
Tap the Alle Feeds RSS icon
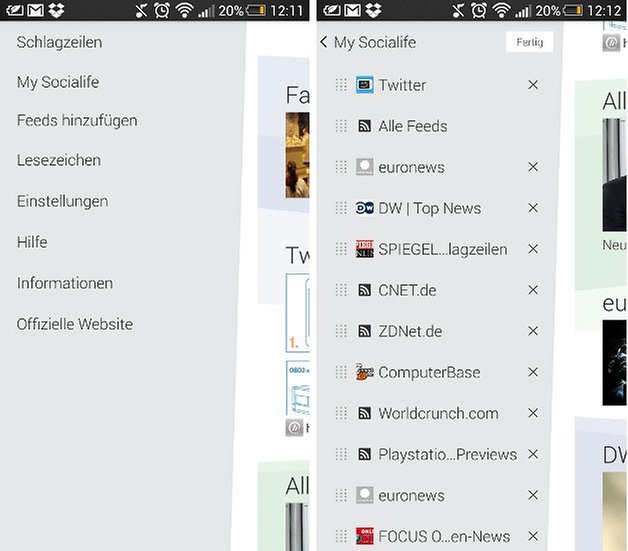[364, 126]
